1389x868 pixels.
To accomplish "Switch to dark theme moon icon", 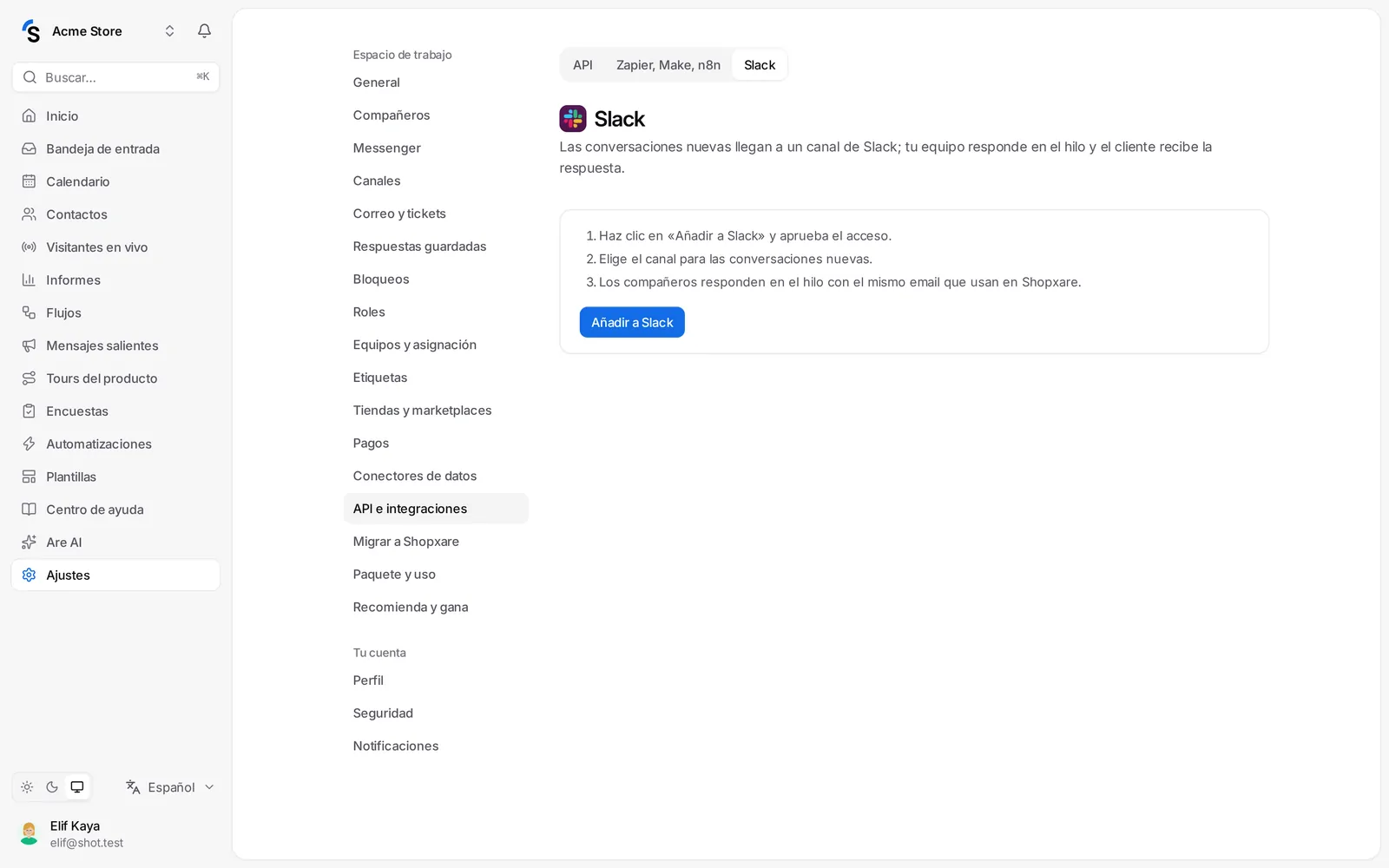I will (52, 787).
